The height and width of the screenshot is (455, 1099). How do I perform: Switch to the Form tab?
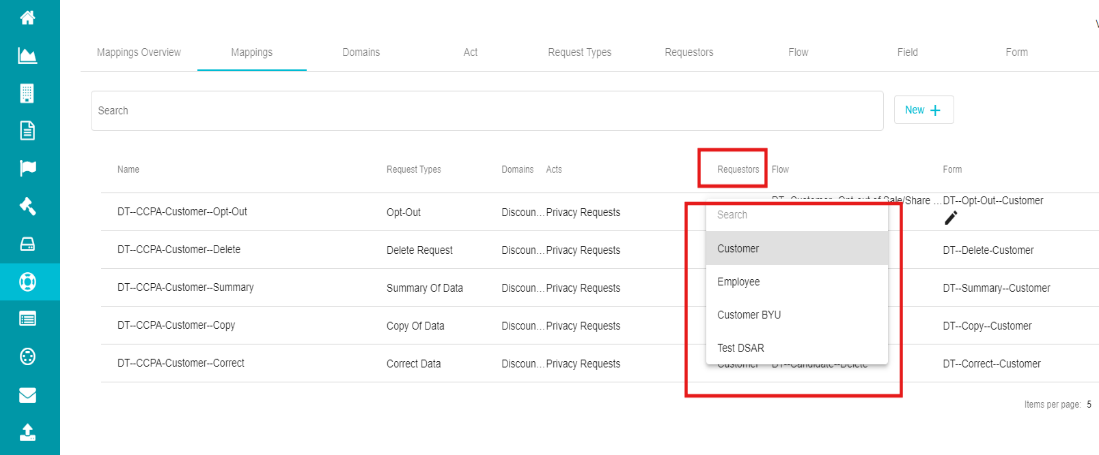pos(1017,53)
